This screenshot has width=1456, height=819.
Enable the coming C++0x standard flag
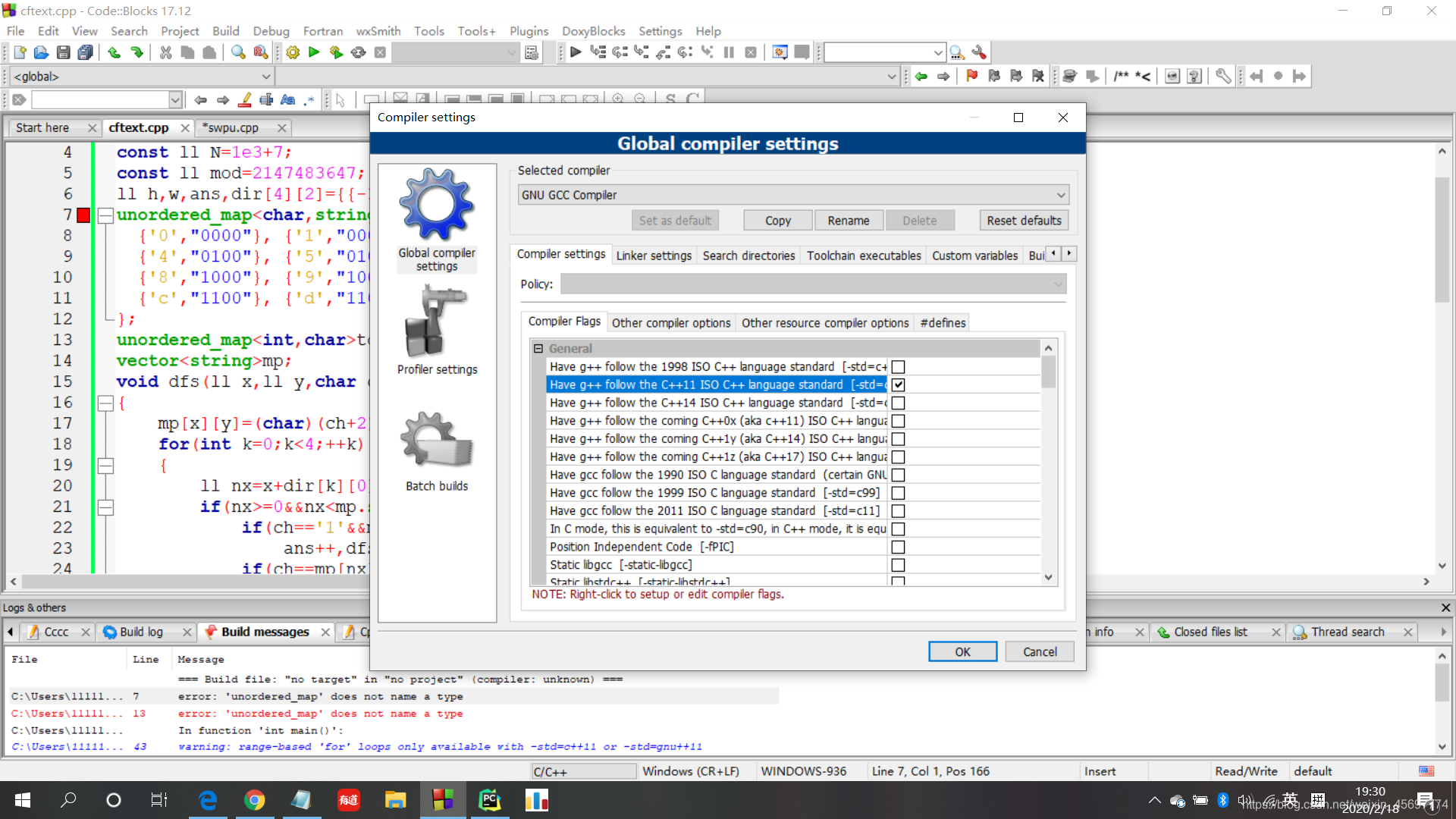click(898, 421)
